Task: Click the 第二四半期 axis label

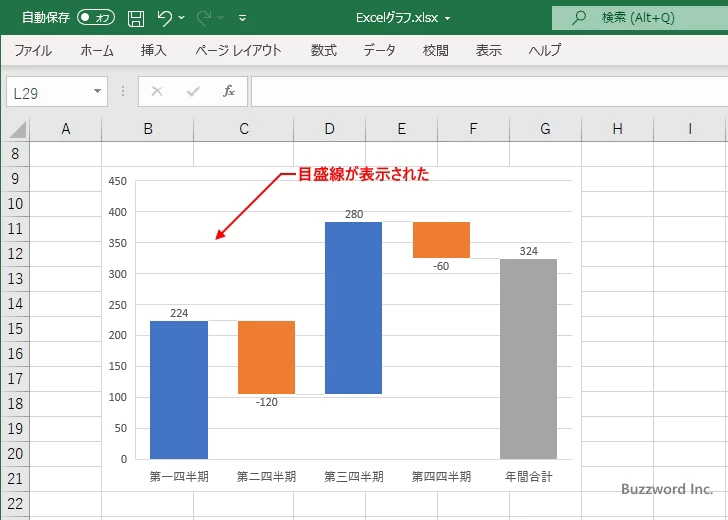Action: (x=266, y=476)
